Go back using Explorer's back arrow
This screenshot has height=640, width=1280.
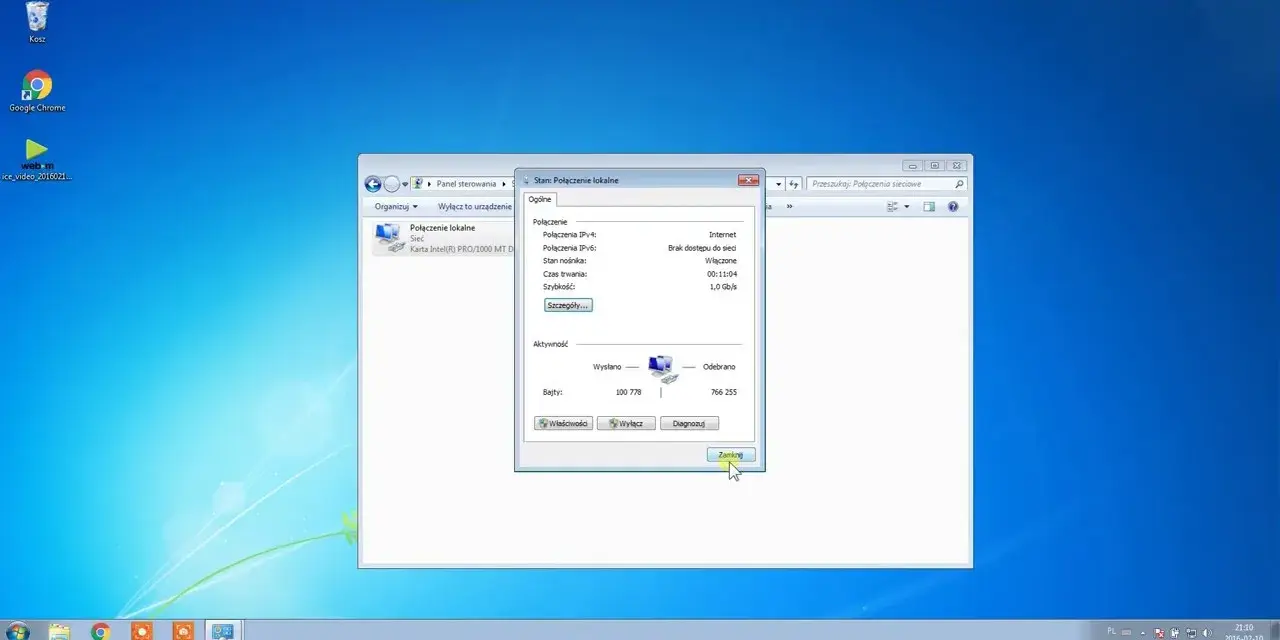pyautogui.click(x=373, y=184)
